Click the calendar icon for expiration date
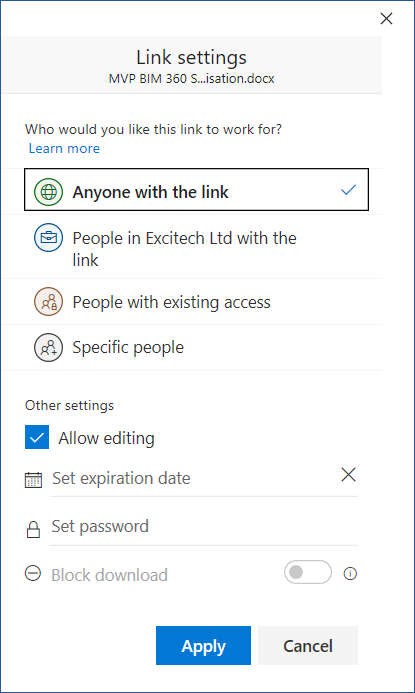Viewport: 415px width, 693px height. coord(33,479)
